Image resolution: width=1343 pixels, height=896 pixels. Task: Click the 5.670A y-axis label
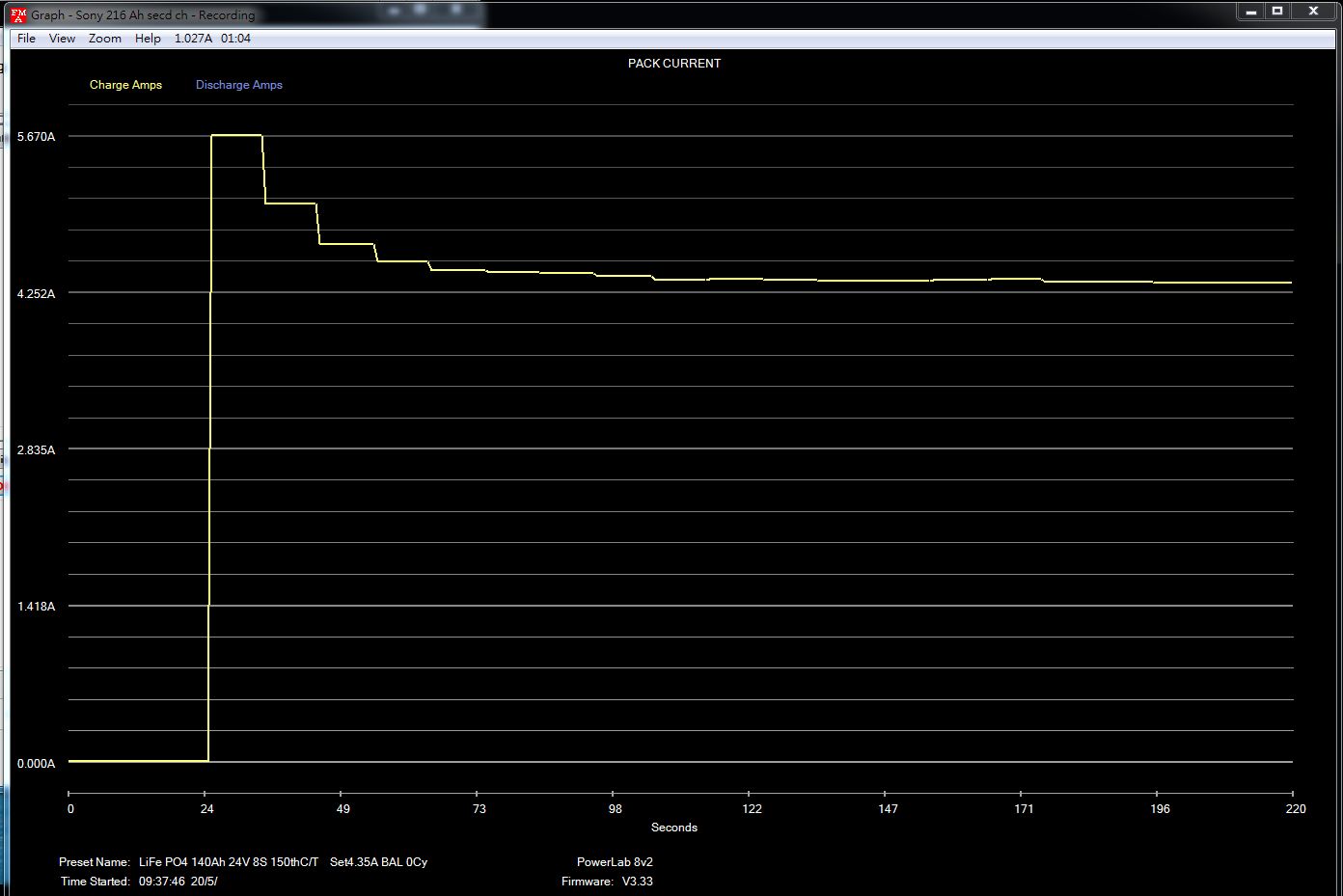pos(36,137)
